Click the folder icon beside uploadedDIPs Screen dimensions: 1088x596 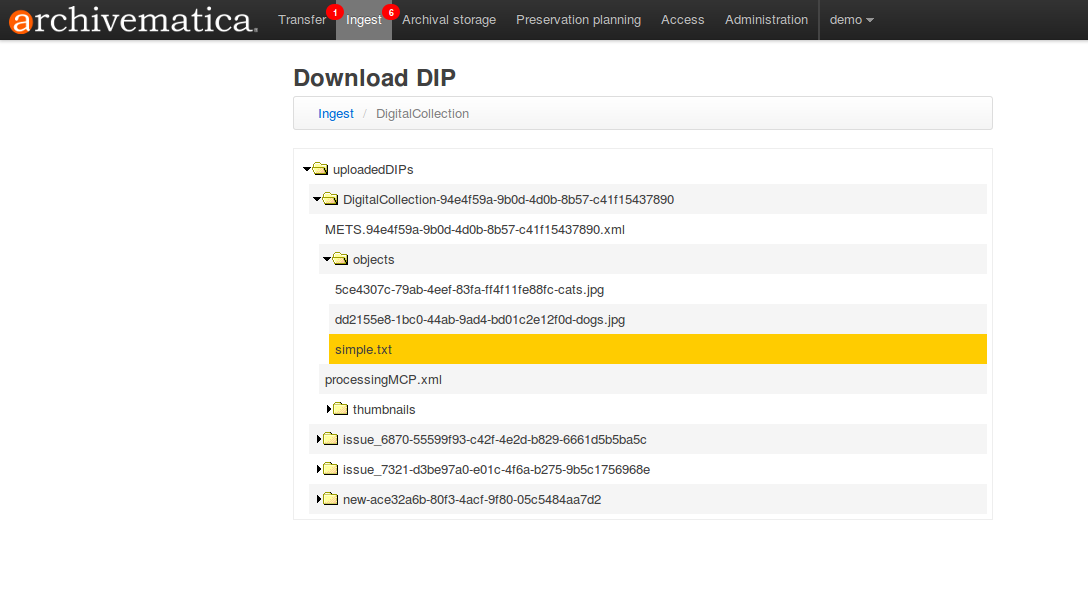point(321,169)
